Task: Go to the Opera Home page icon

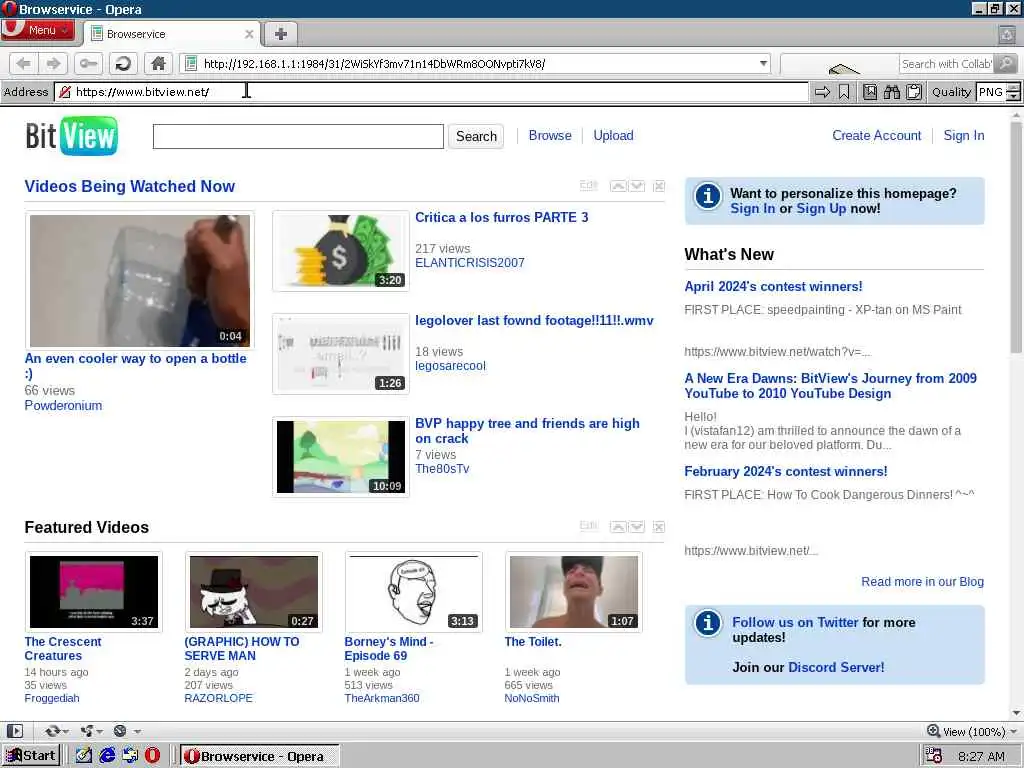Action: [158, 63]
